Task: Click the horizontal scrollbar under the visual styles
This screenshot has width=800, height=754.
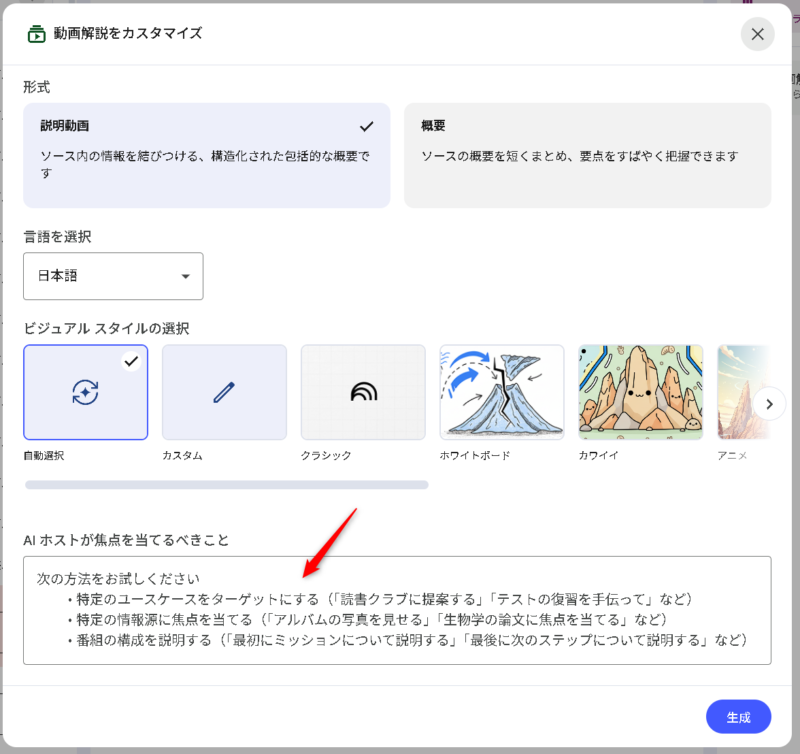Action: [x=226, y=485]
